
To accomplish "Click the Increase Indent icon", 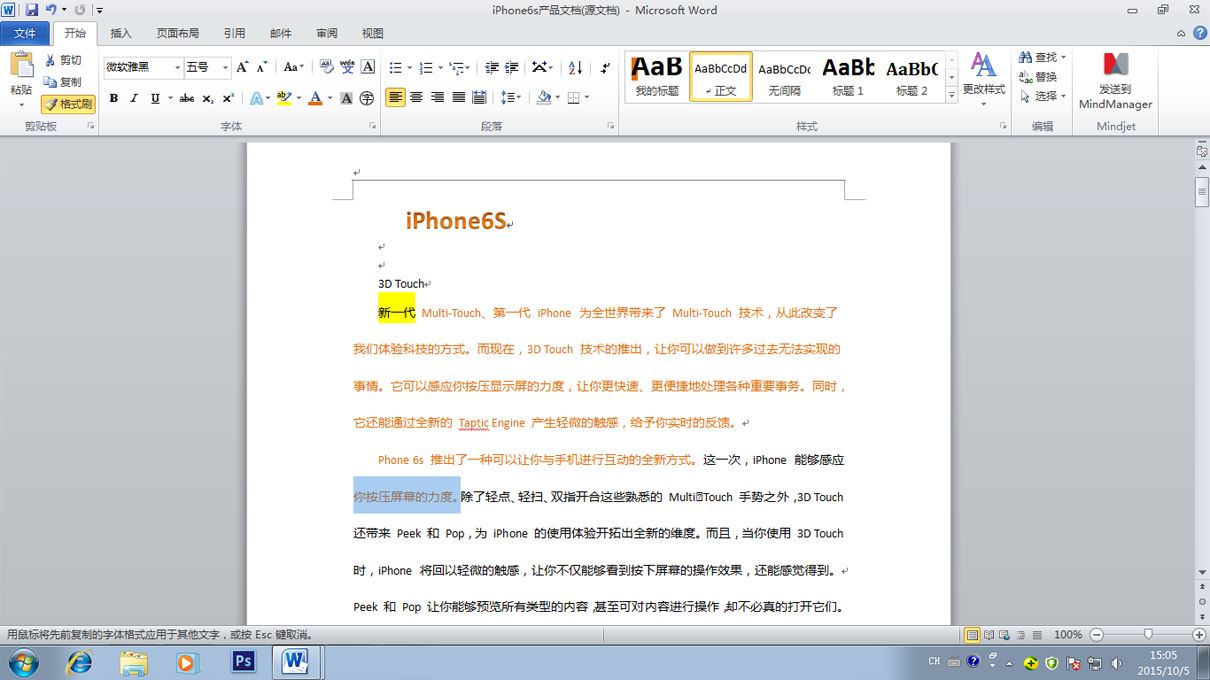I will [512, 67].
